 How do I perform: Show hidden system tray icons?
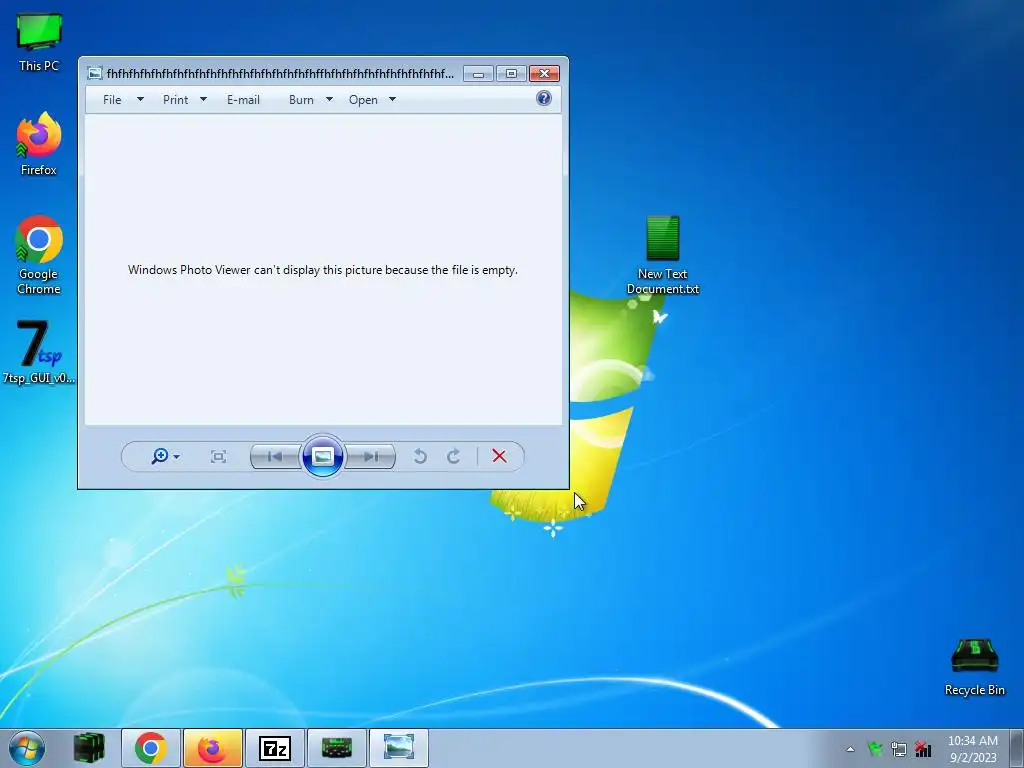coord(850,749)
